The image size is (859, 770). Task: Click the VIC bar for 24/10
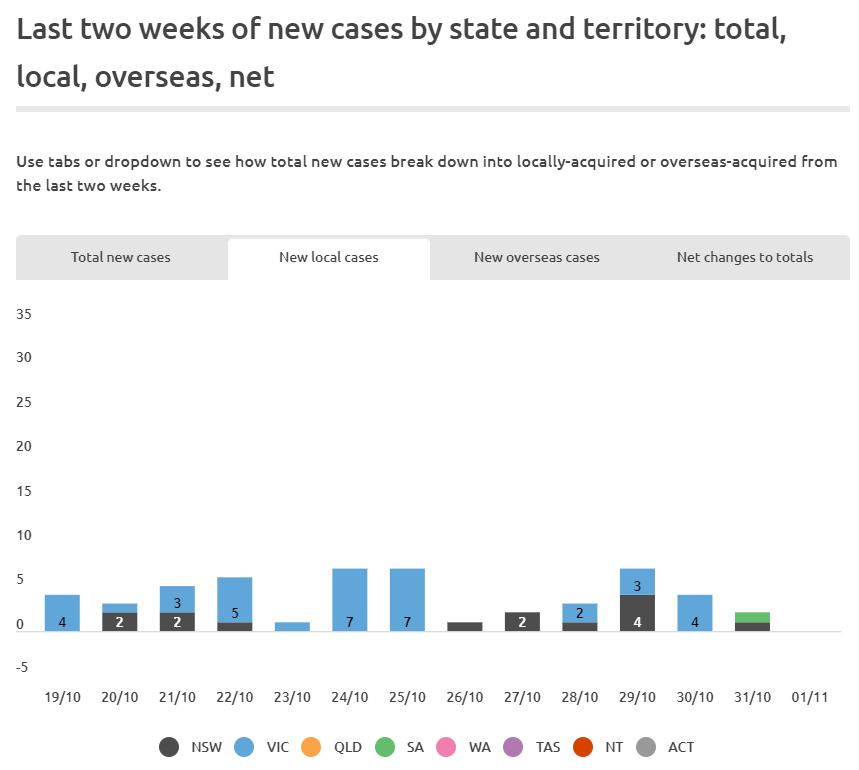(350, 599)
